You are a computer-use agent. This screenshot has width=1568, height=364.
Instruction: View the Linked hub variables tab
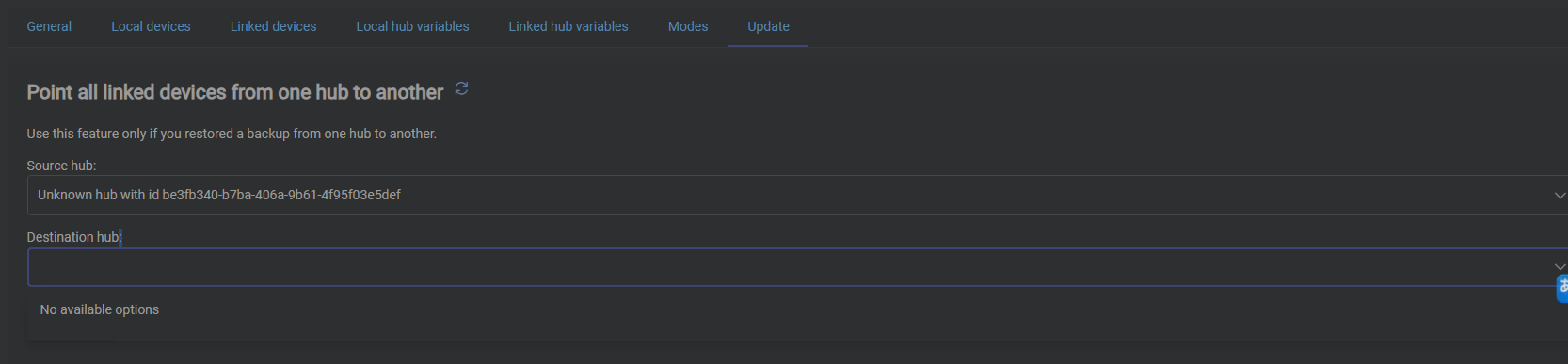[x=568, y=26]
